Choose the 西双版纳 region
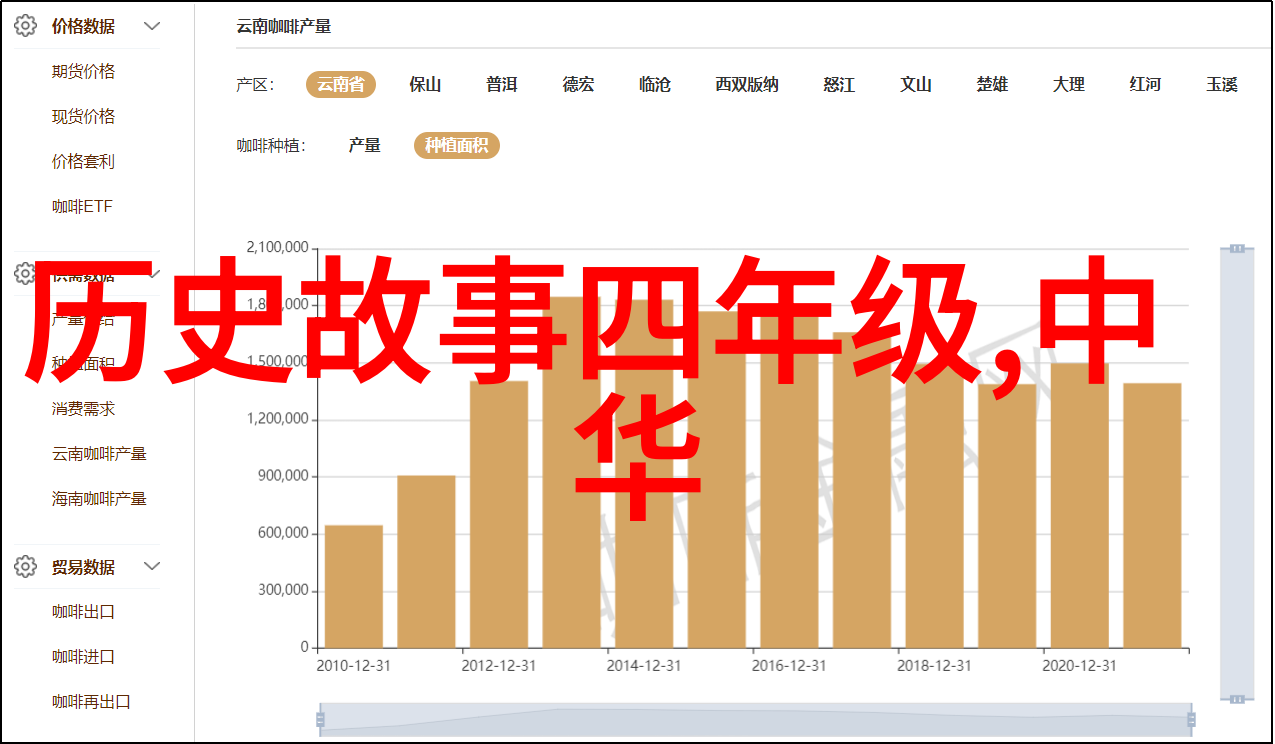Screen dimensions: 1275x744 [746, 85]
